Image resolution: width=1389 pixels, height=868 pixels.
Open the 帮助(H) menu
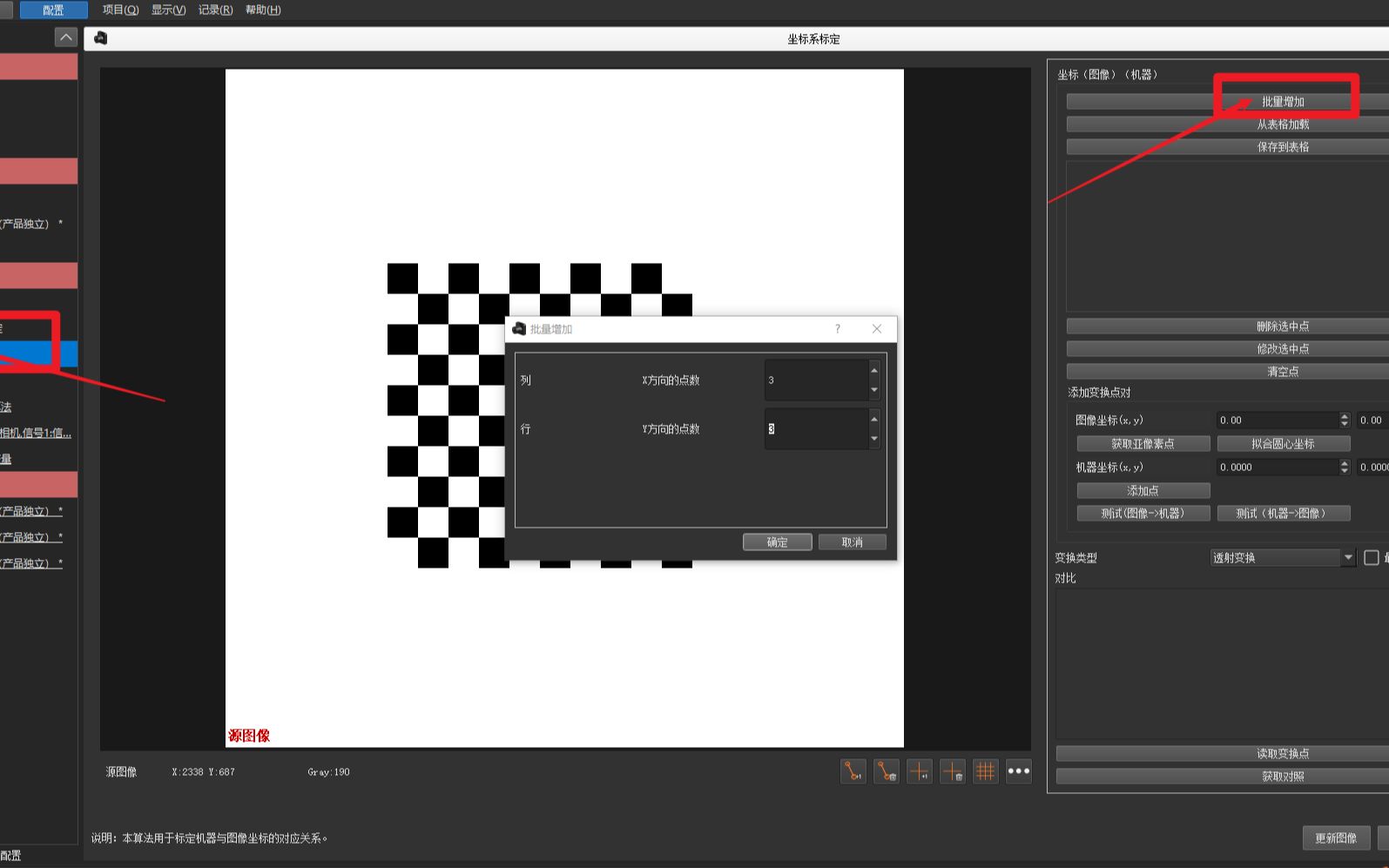pos(263,10)
